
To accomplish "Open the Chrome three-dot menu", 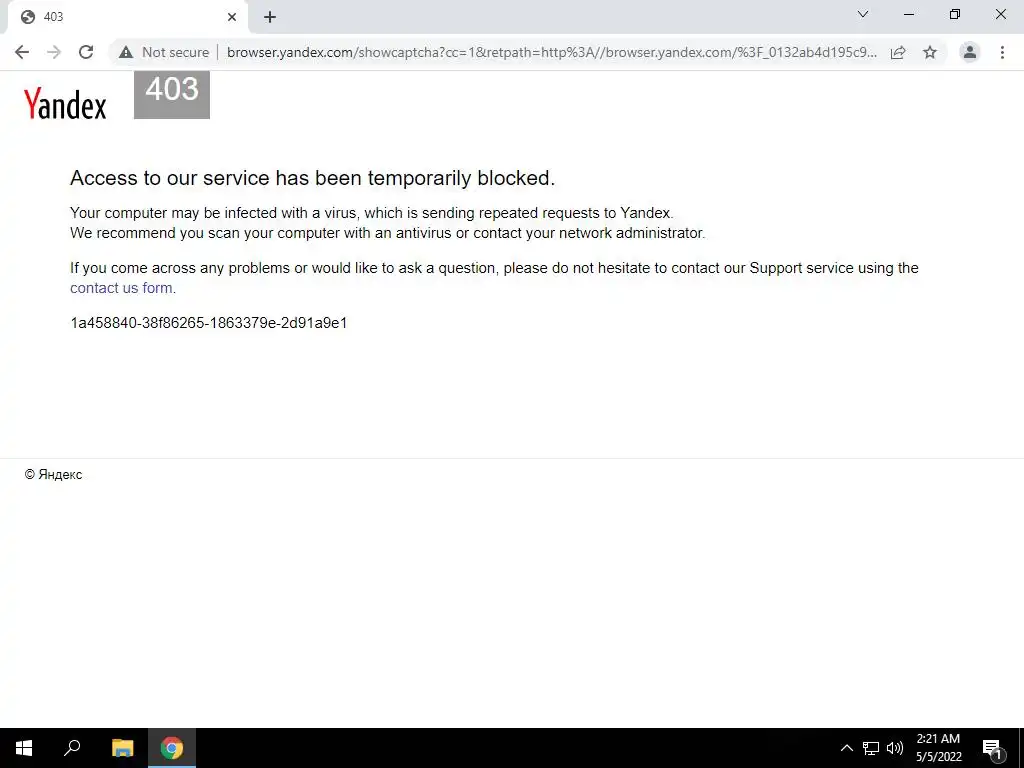I will tap(1002, 52).
